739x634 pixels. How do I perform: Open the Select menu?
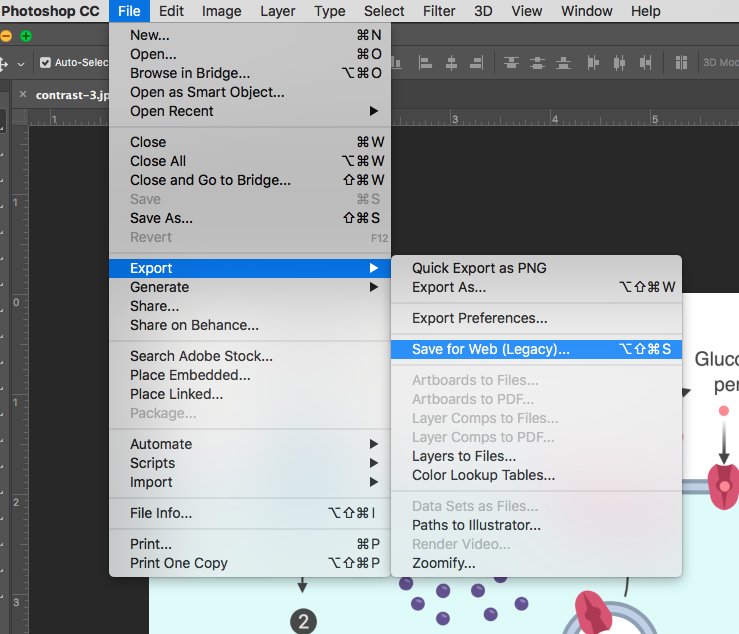(x=384, y=11)
